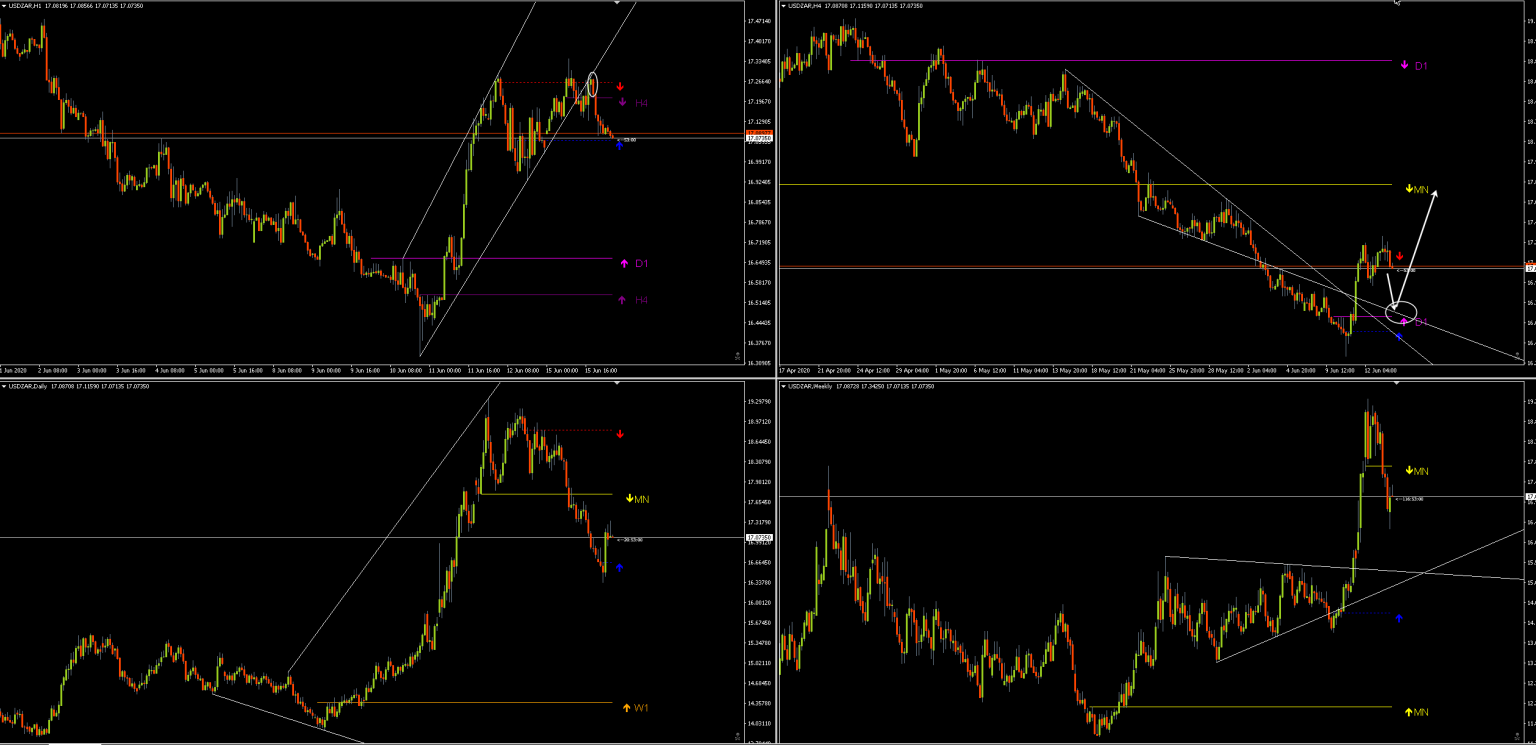1536x745 pixels.
Task: Select magenta up arrow beside lower D1 on H4 chart
Action: pyautogui.click(x=1404, y=322)
